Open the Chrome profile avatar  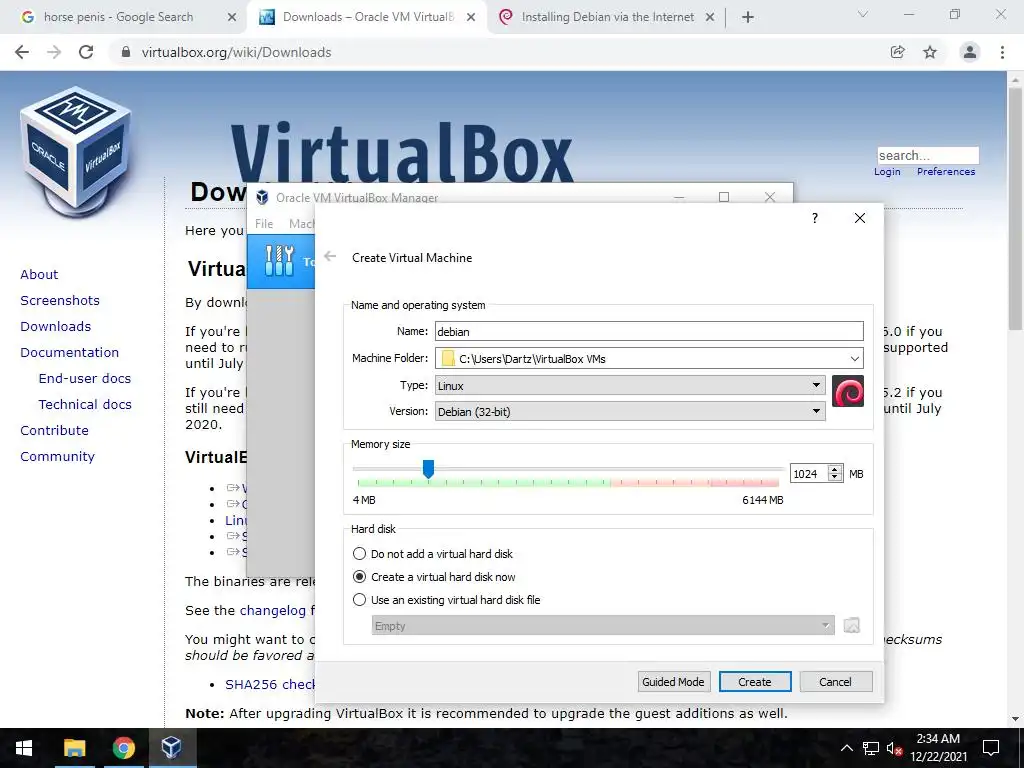pos(970,52)
